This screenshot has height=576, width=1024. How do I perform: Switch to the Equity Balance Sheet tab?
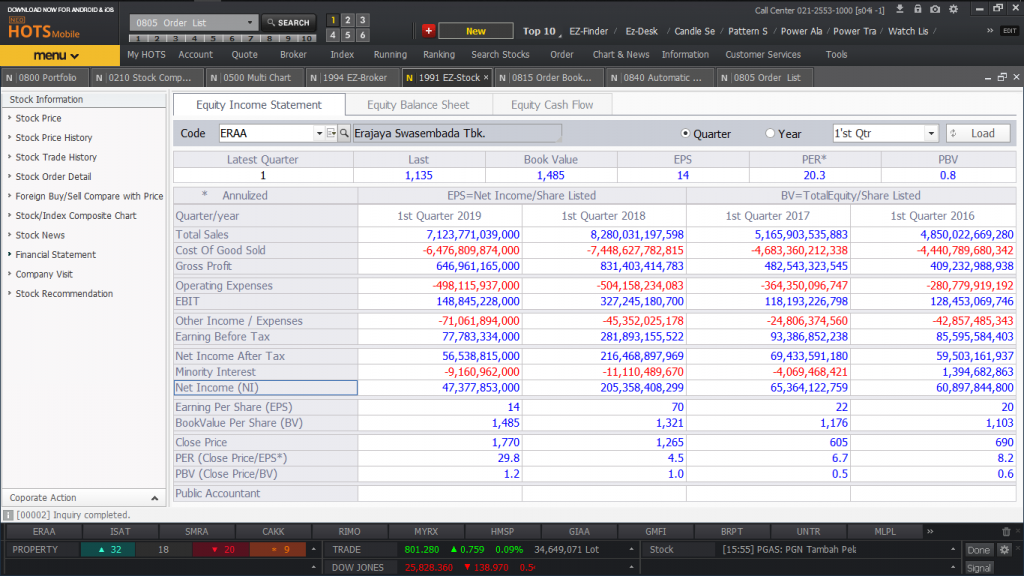417,105
